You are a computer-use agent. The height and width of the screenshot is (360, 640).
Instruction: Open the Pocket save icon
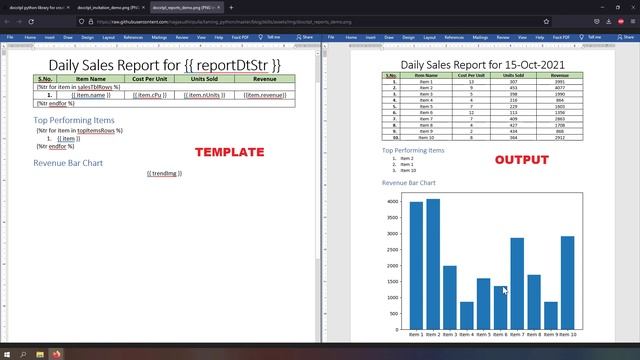tap(597, 22)
